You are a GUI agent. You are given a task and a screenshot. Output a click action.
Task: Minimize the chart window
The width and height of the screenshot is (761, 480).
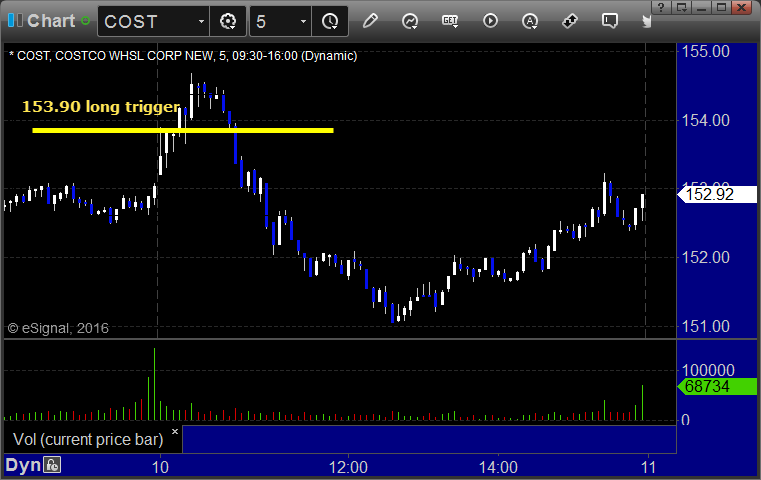(x=701, y=7)
